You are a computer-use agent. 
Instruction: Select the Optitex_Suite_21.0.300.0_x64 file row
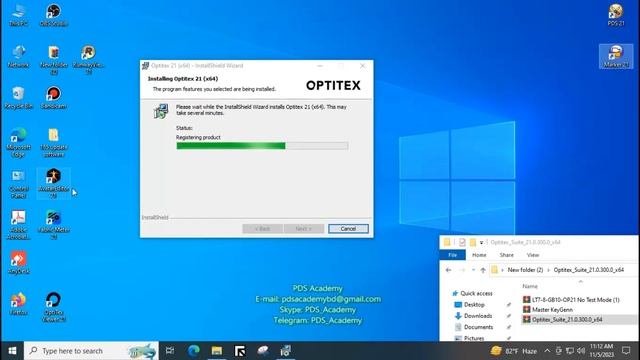(x=579, y=319)
